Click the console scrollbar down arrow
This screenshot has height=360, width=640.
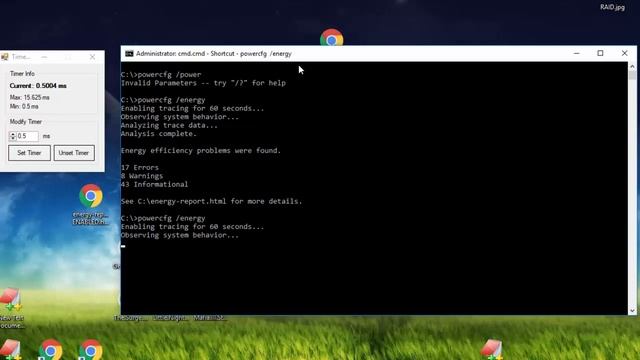(632, 311)
